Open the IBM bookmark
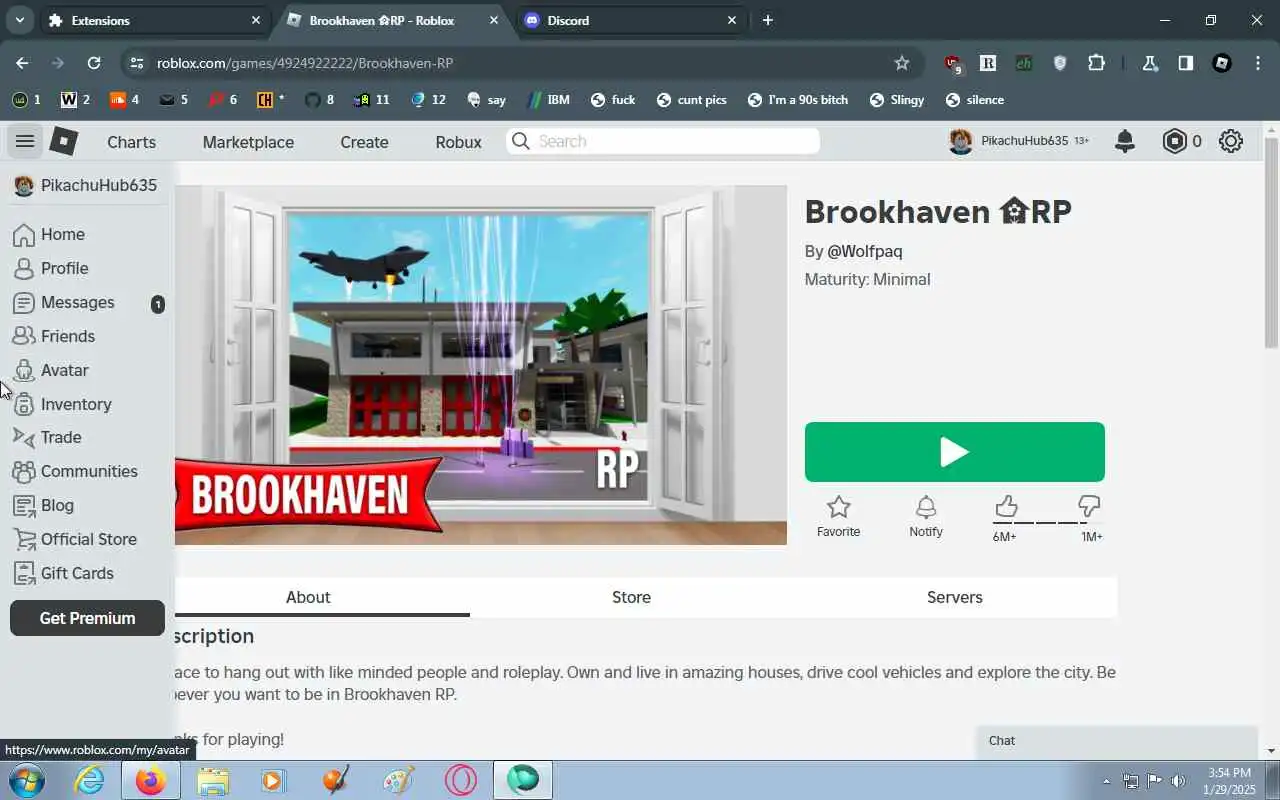The image size is (1280, 800). [547, 100]
